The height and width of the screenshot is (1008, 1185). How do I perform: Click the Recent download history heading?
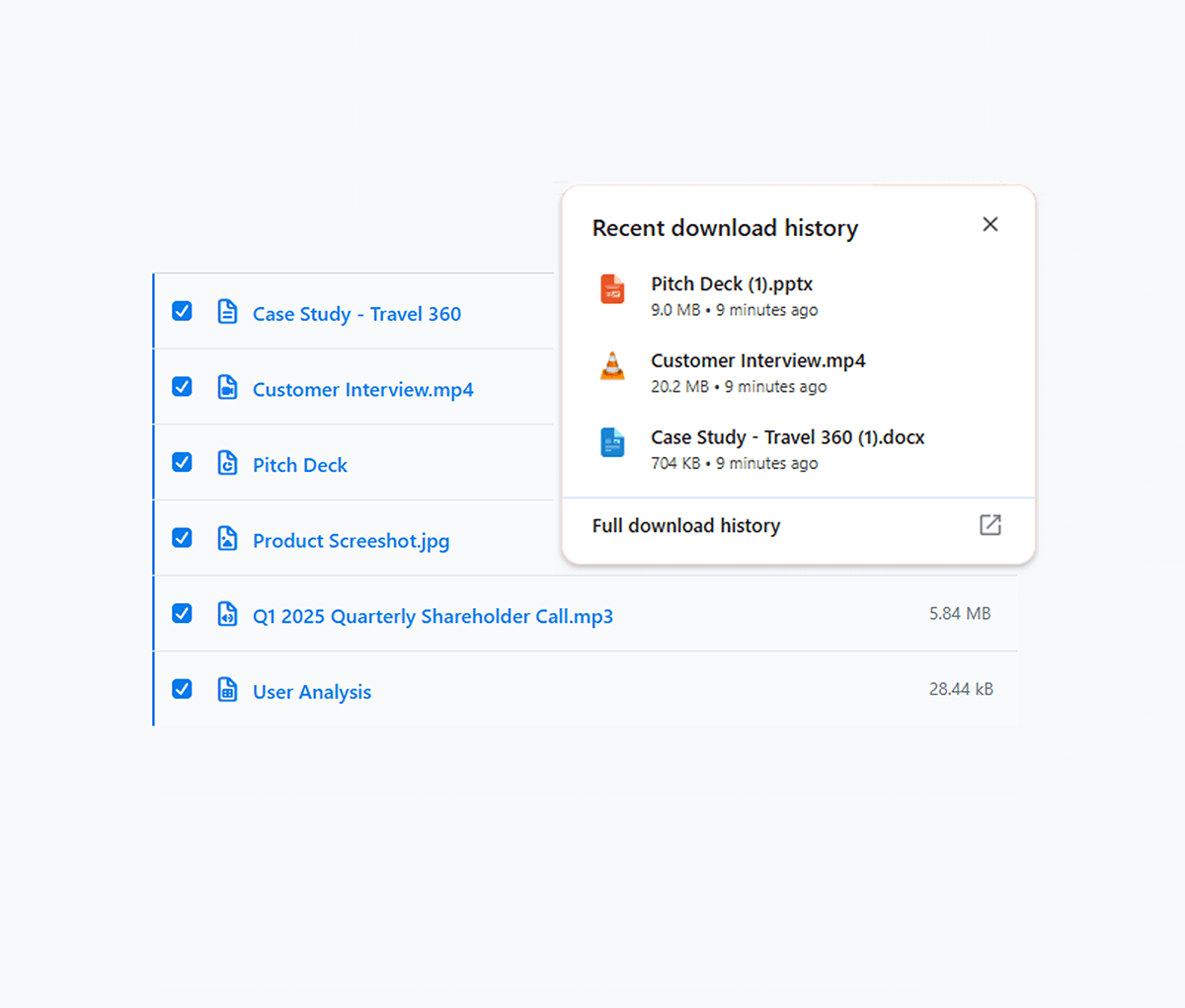[725, 228]
